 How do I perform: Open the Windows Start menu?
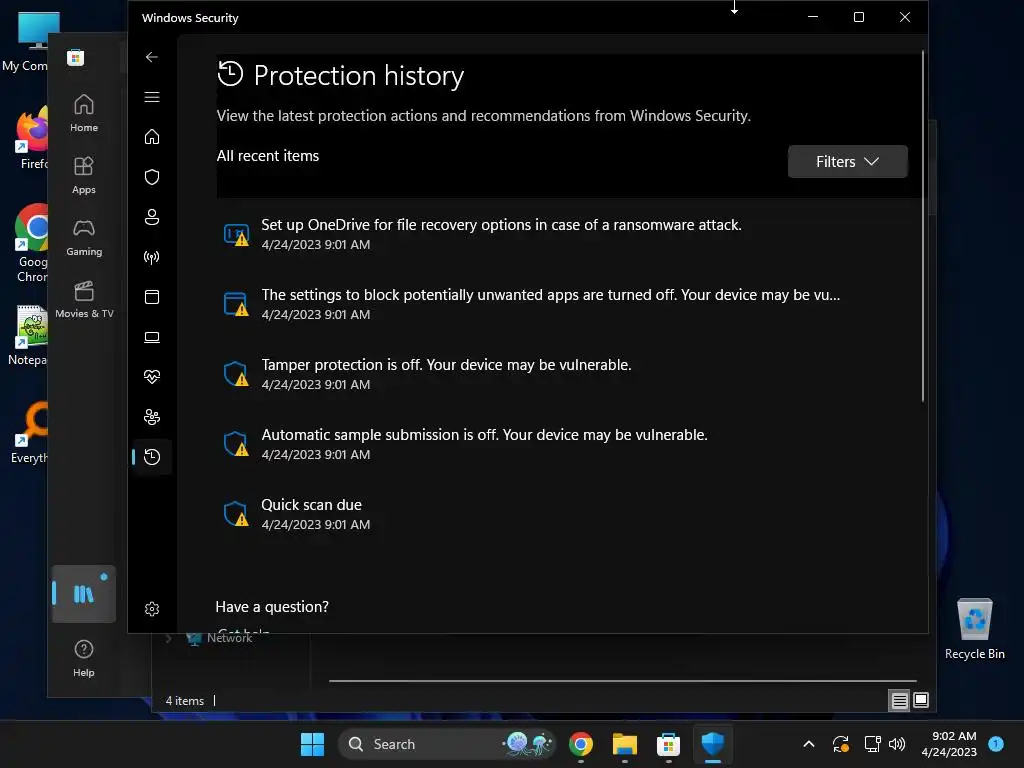tap(312, 744)
